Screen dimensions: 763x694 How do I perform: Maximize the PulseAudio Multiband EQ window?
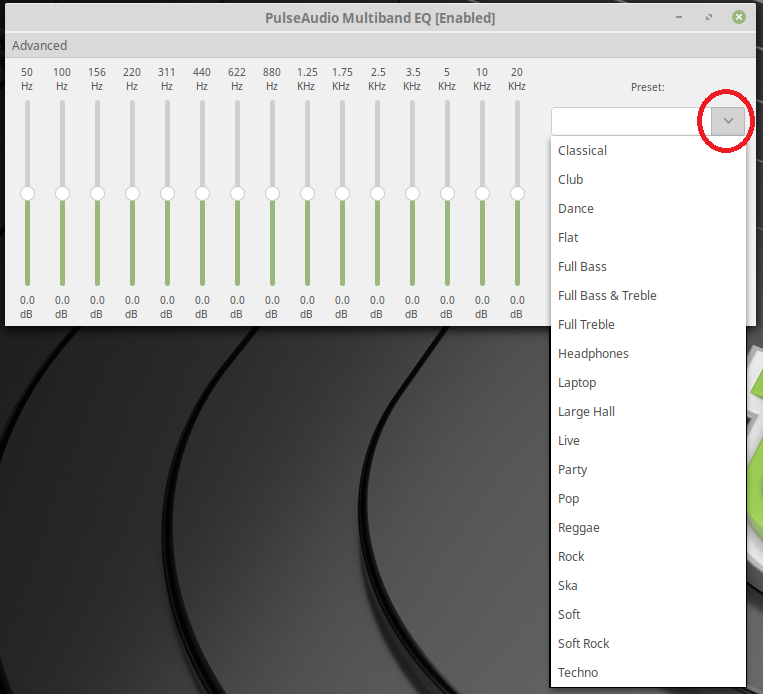709,18
